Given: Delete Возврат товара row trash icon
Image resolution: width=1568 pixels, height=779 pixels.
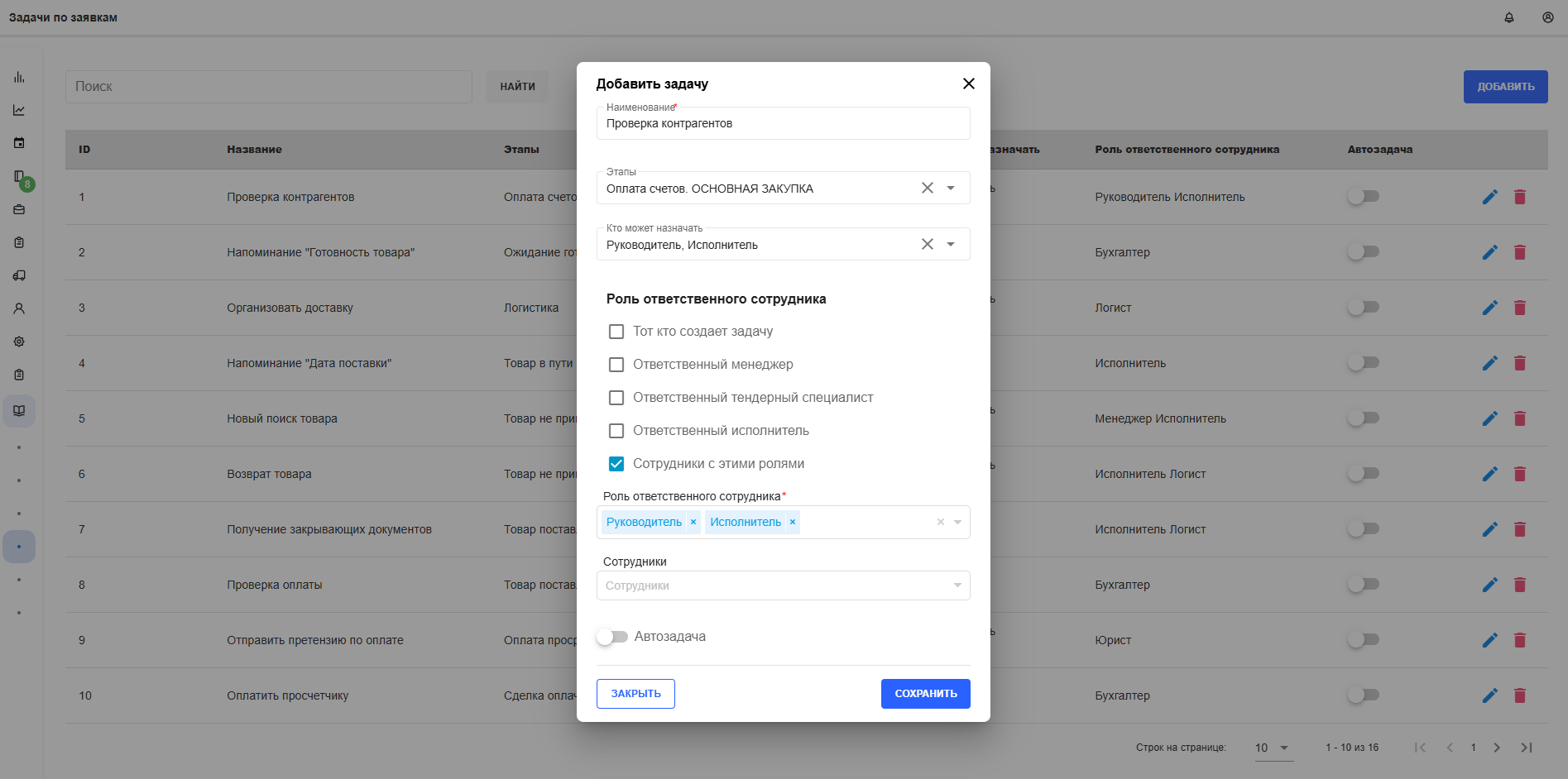Looking at the screenshot, I should [1520, 474].
